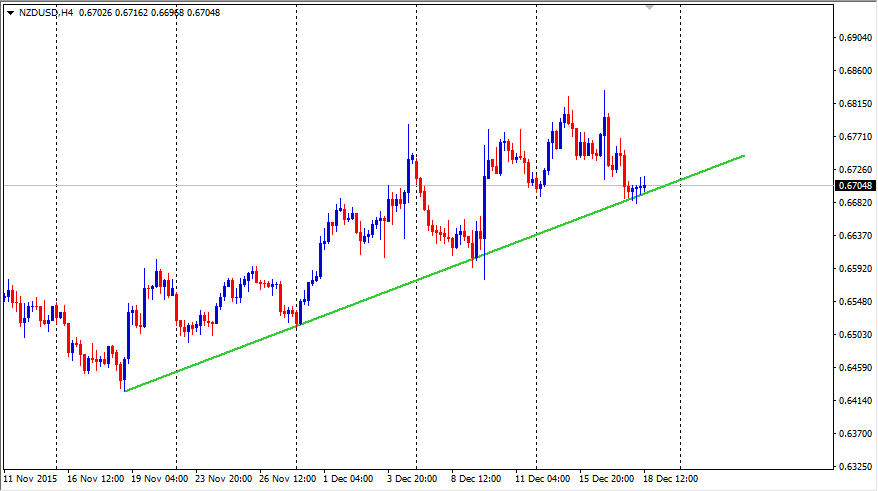Click the 11 Nov 2015 date label
Image resolution: width=878 pixels, height=491 pixels.
[x=30, y=479]
